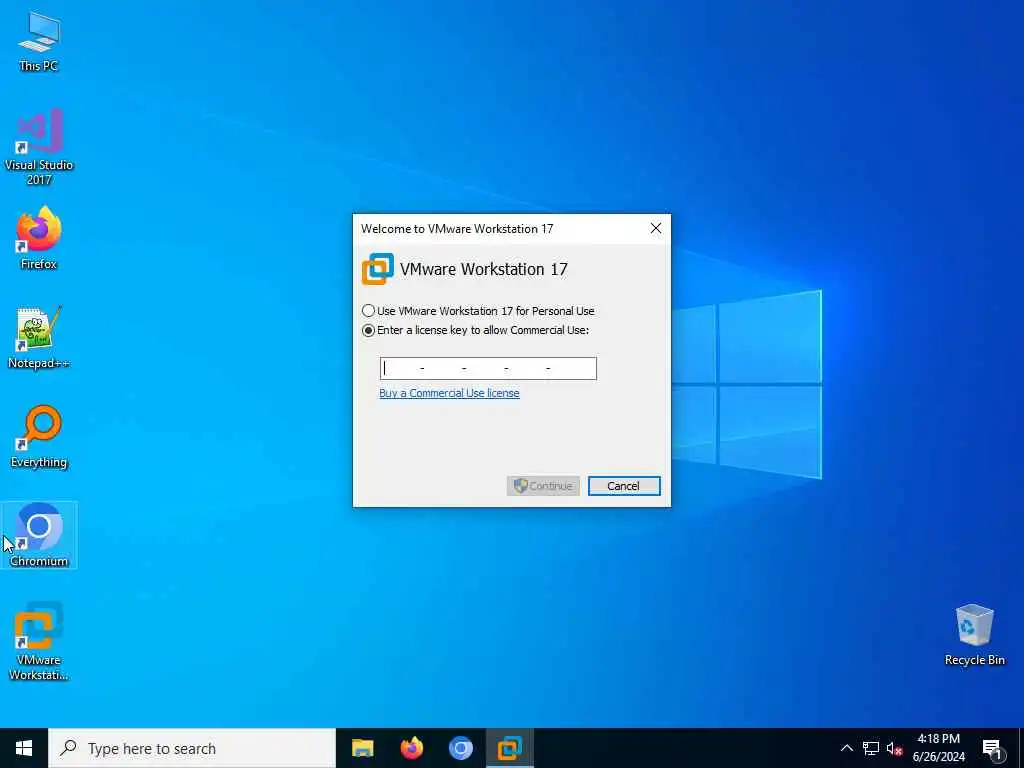Select the Visual Studio 2017 desktop shortcut
Image resolution: width=1024 pixels, height=768 pixels.
tap(39, 146)
